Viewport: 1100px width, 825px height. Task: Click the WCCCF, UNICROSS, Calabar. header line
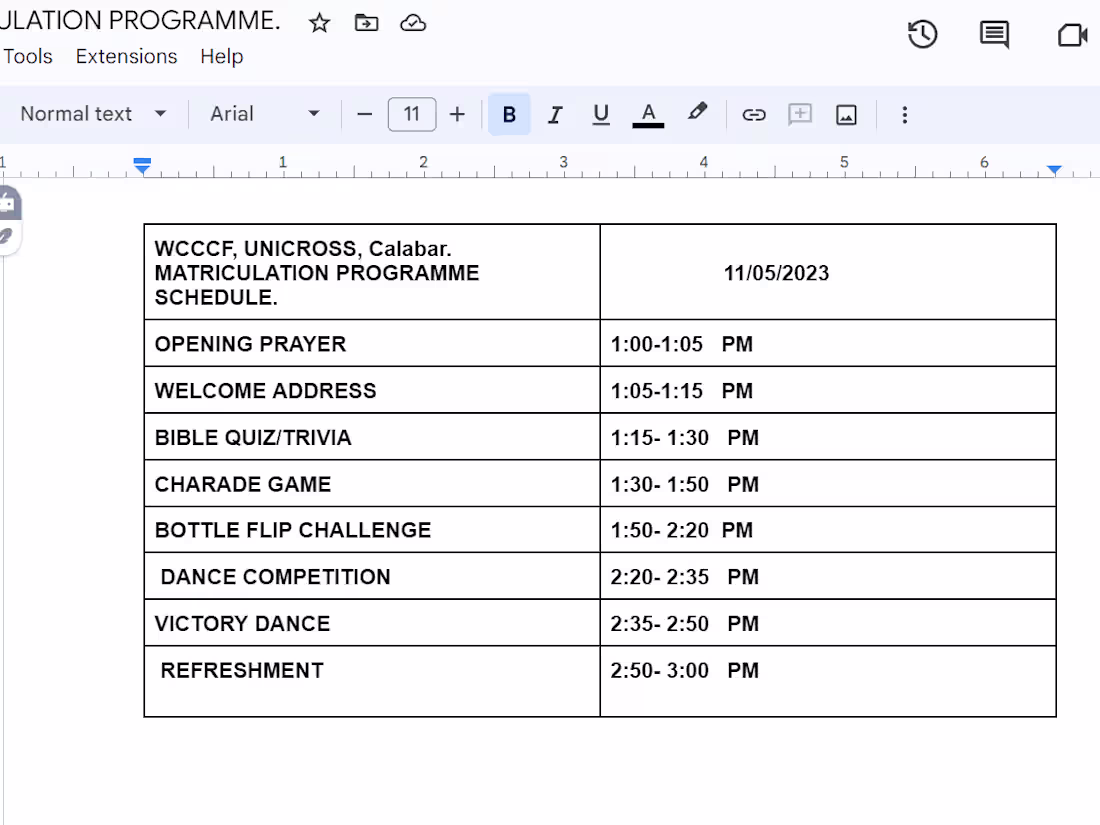(x=303, y=248)
